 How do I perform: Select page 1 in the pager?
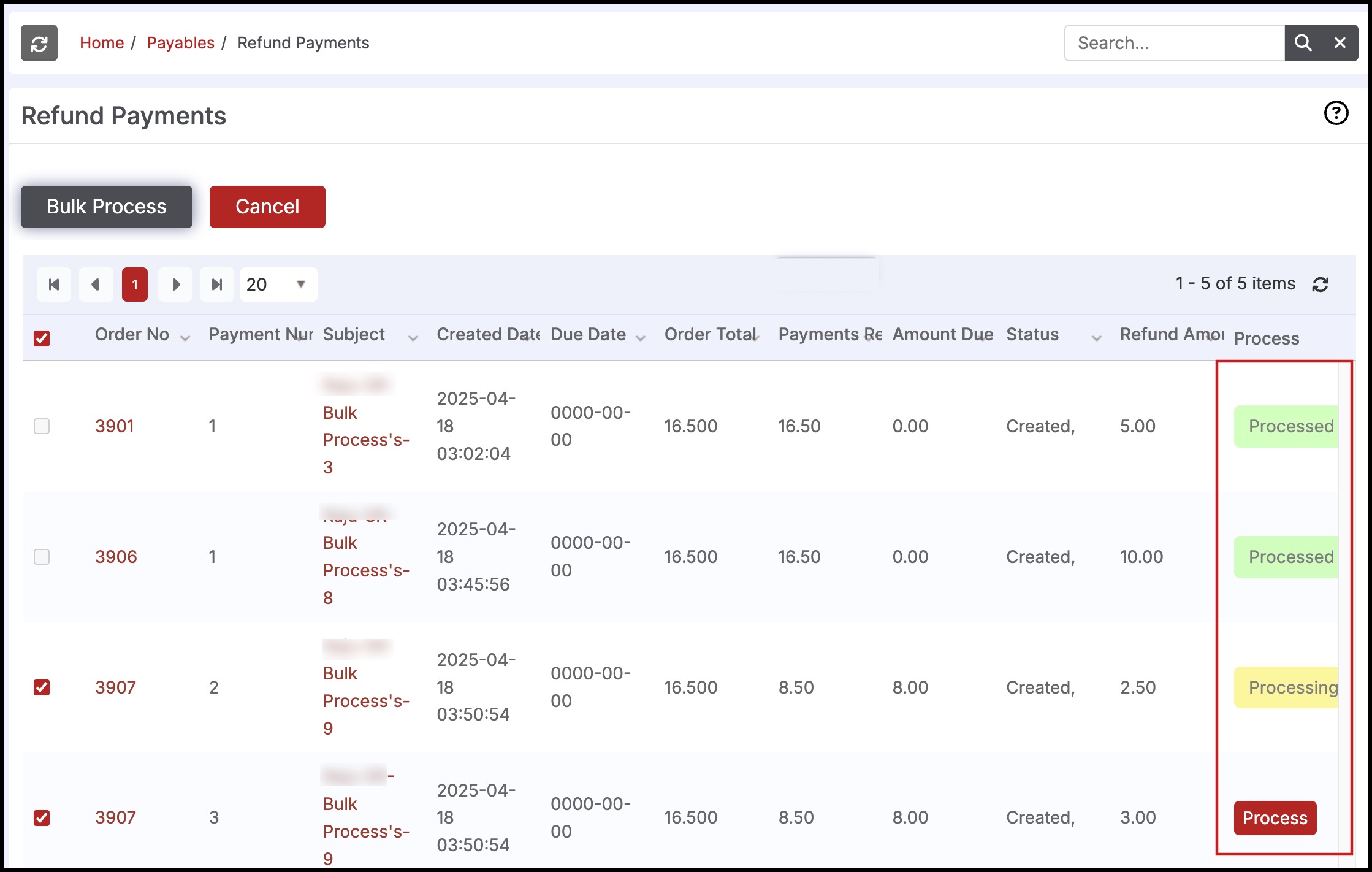(x=135, y=285)
